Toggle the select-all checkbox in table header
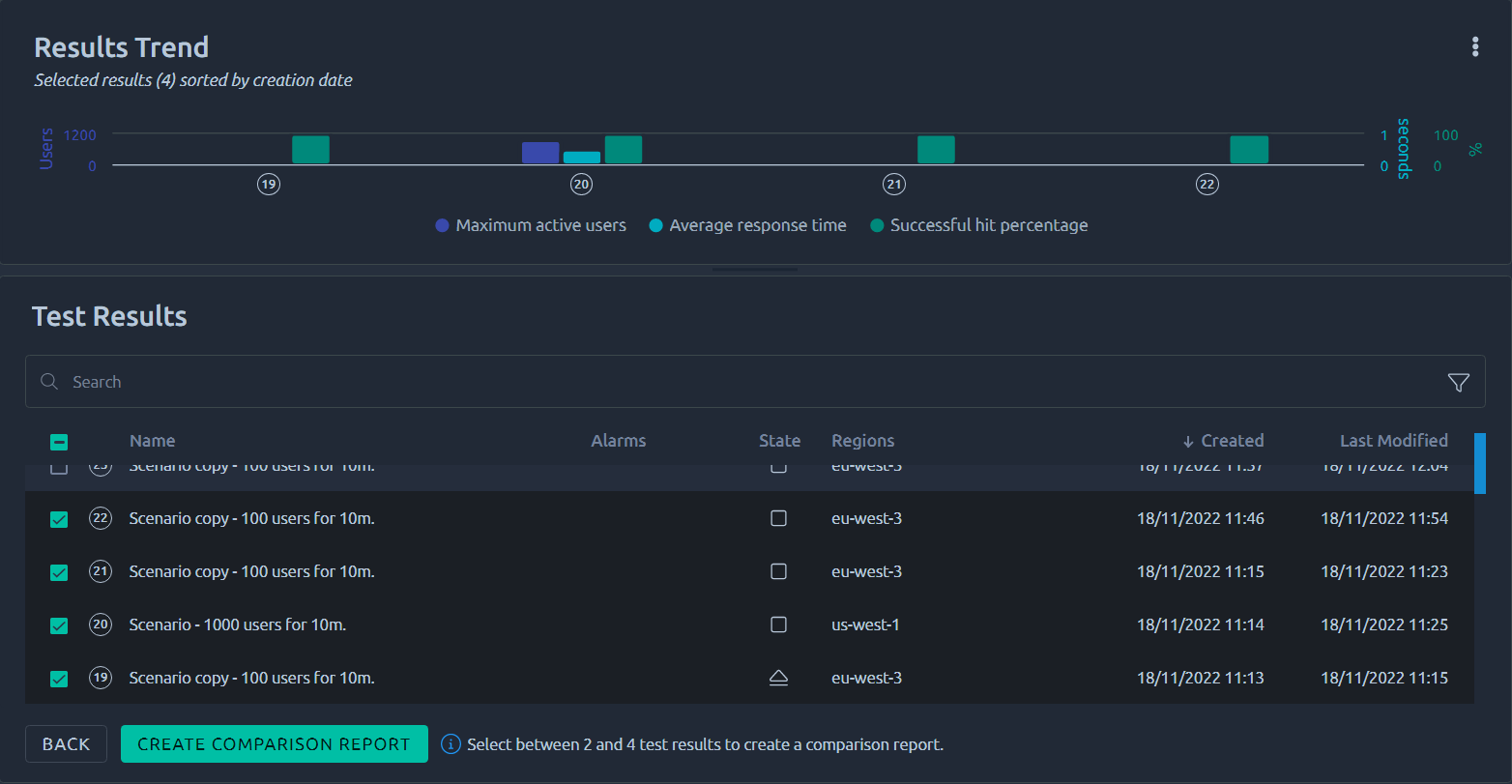This screenshot has height=784, width=1512. (59, 442)
